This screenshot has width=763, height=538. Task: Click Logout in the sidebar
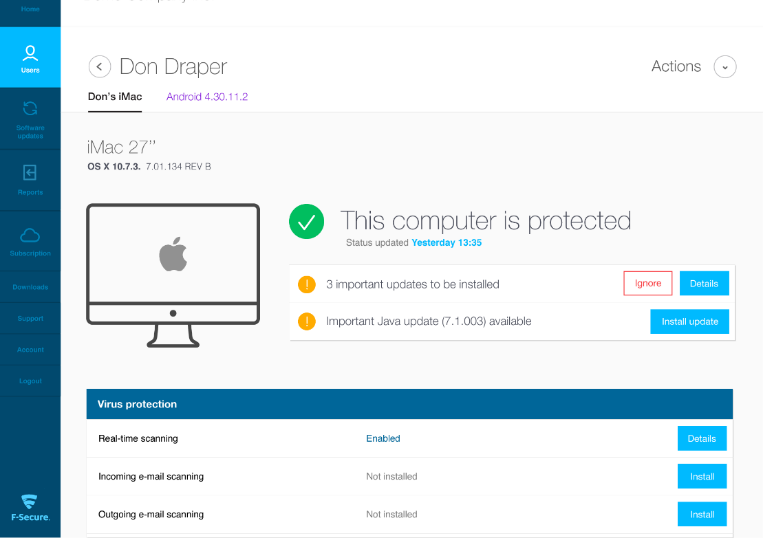click(x=30, y=380)
